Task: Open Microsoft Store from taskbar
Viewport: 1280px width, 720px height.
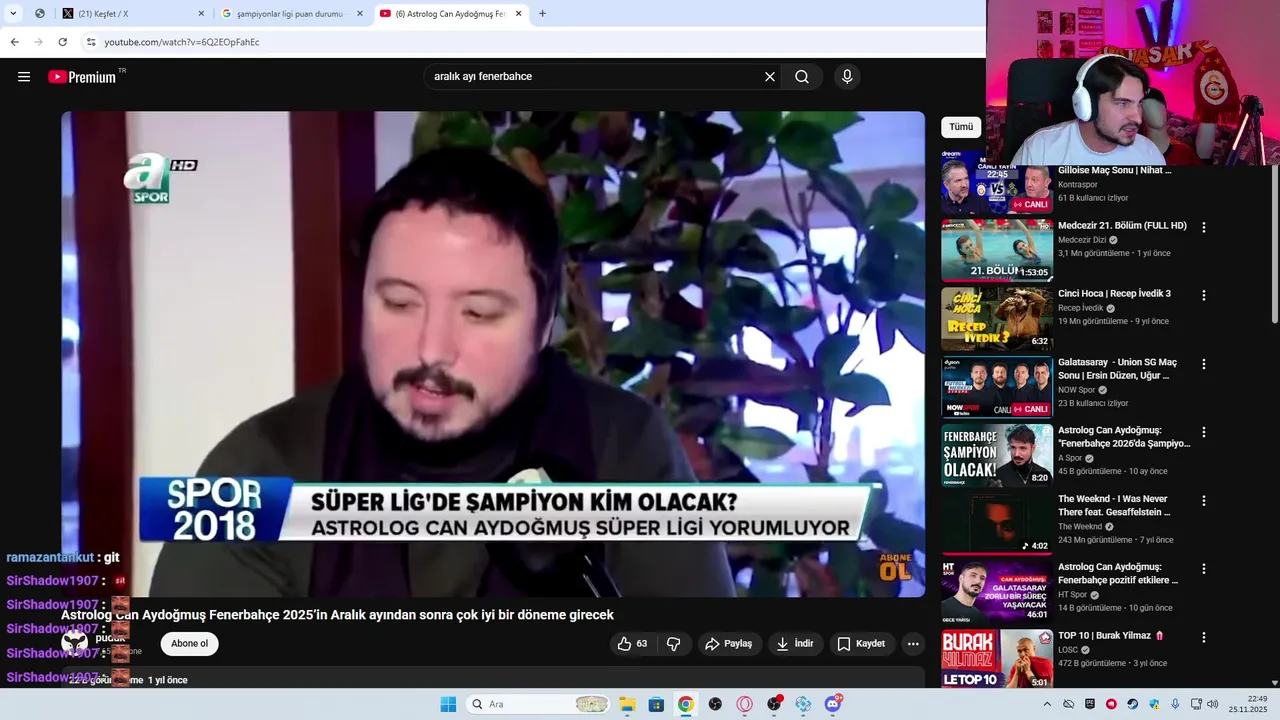Action: [x=656, y=704]
